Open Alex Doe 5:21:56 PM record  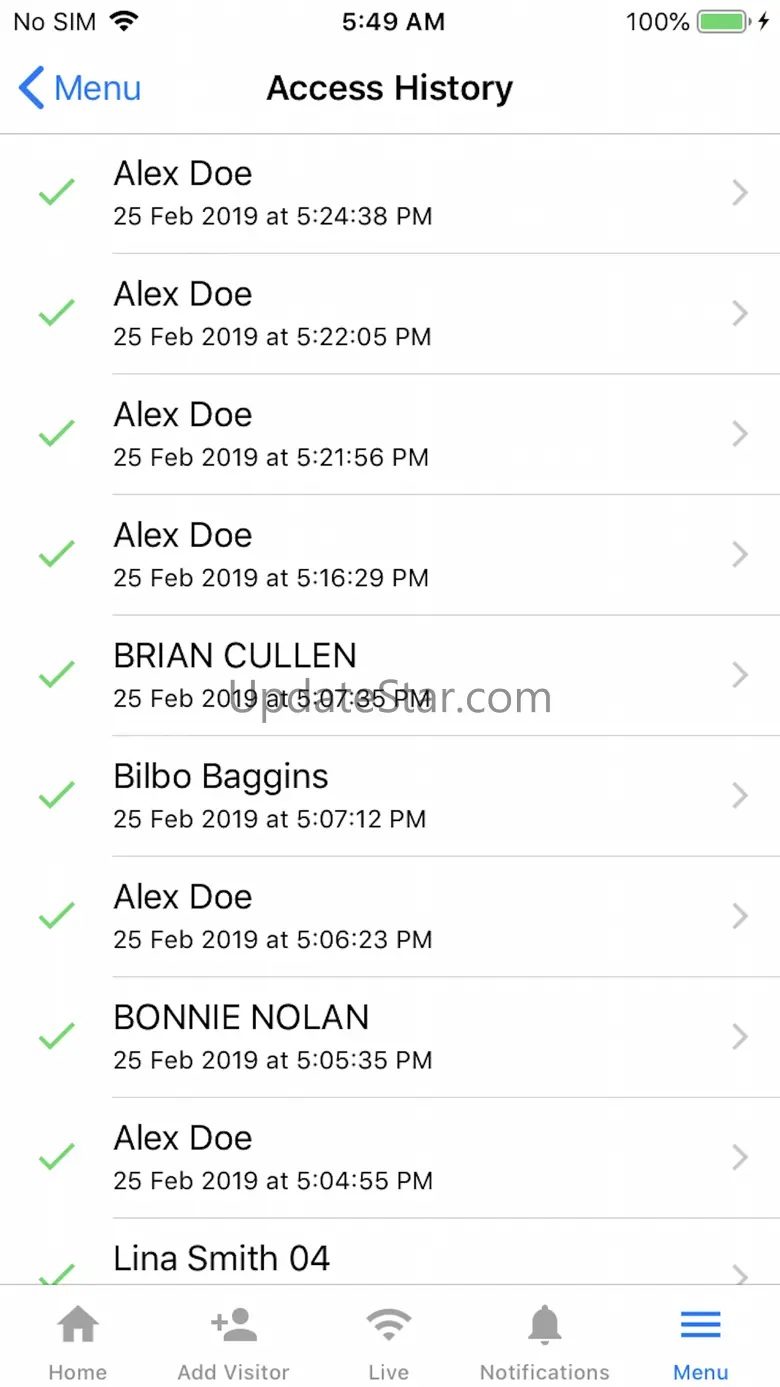pos(390,434)
